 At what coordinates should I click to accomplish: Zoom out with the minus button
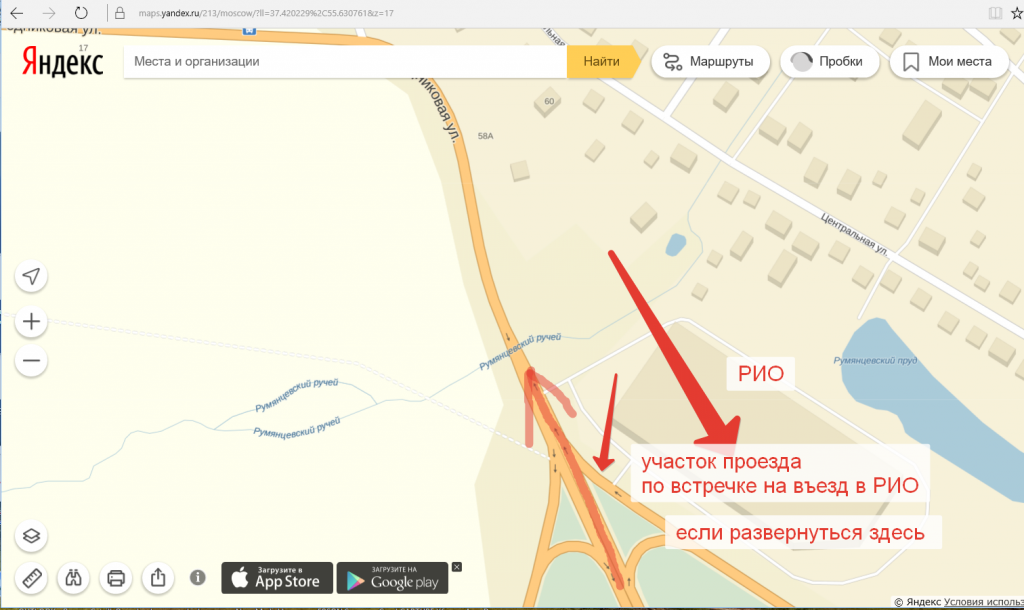coord(31,361)
